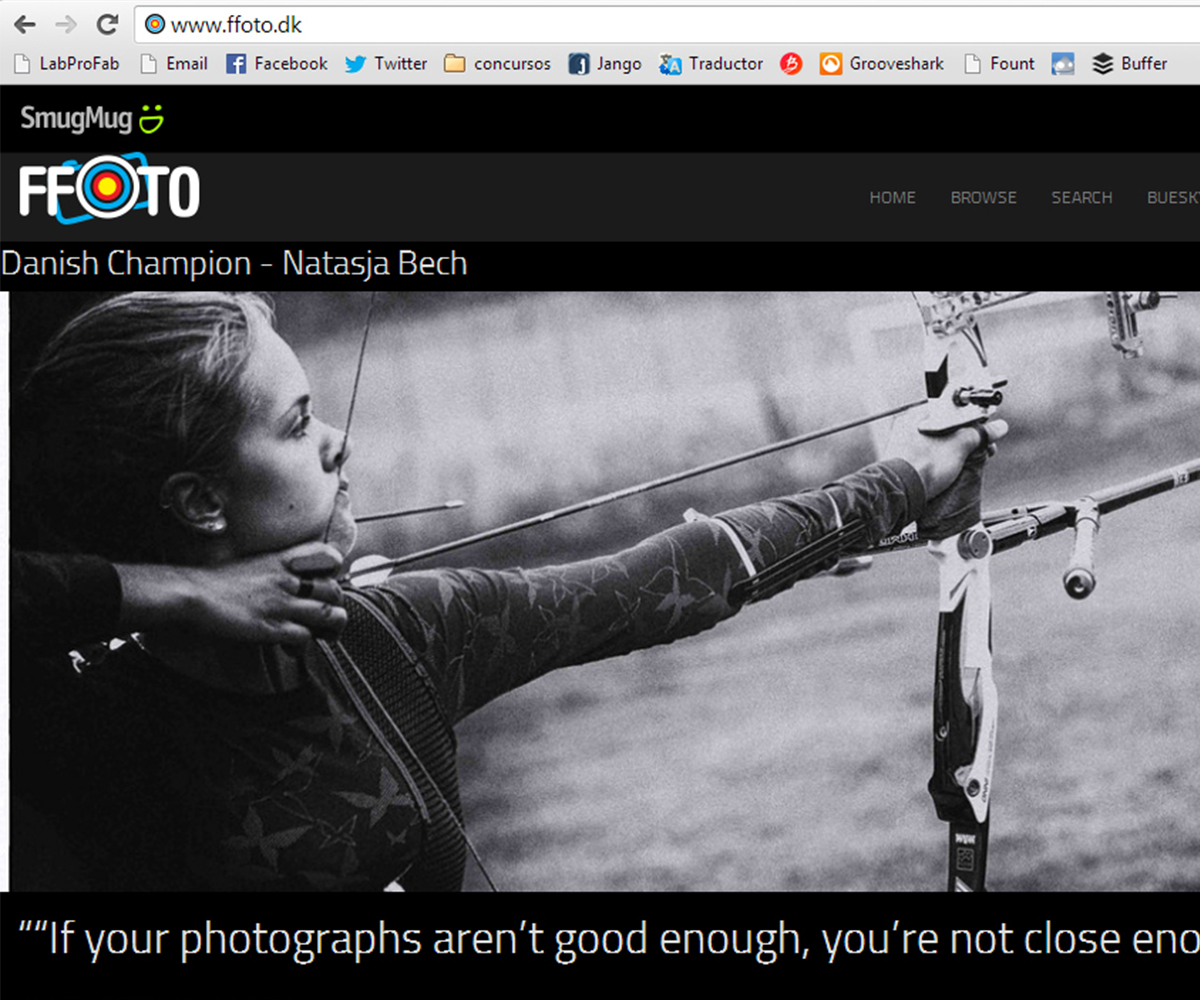Open the BROWSE menu item
Image resolution: width=1200 pixels, height=1000 pixels.
(x=983, y=198)
